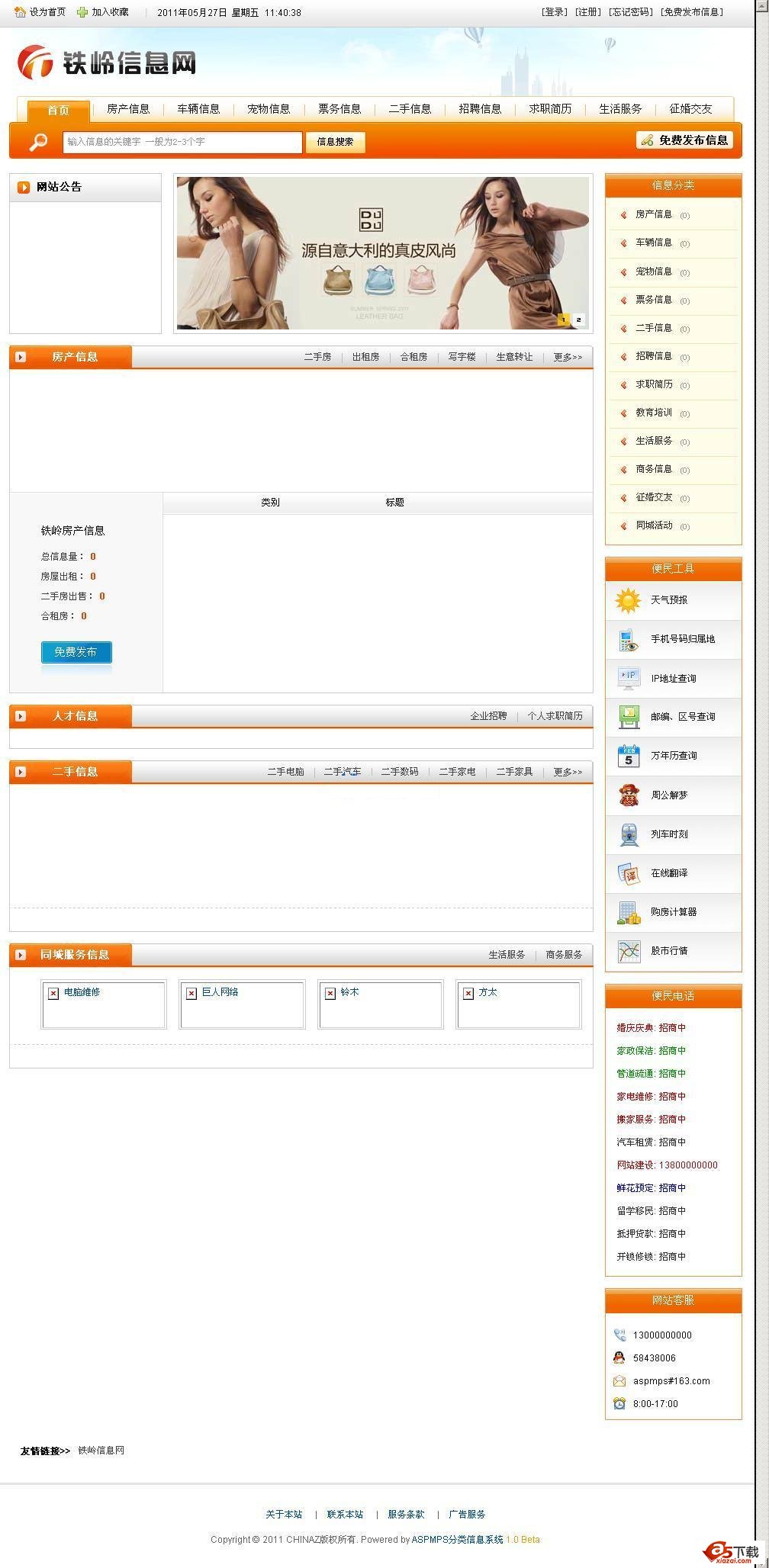The height and width of the screenshot is (1568, 769).
Task: Click the 在线翻译 translation icon
Action: click(628, 873)
